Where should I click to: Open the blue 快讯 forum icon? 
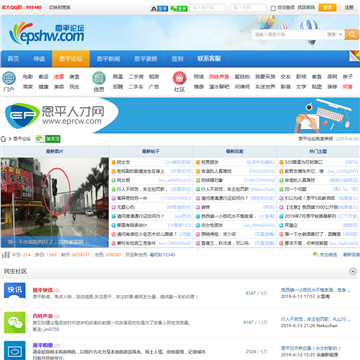click(15, 290)
